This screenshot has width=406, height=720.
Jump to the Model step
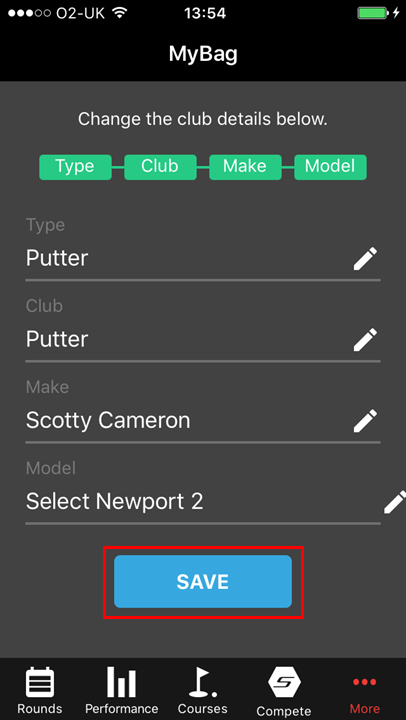click(330, 167)
